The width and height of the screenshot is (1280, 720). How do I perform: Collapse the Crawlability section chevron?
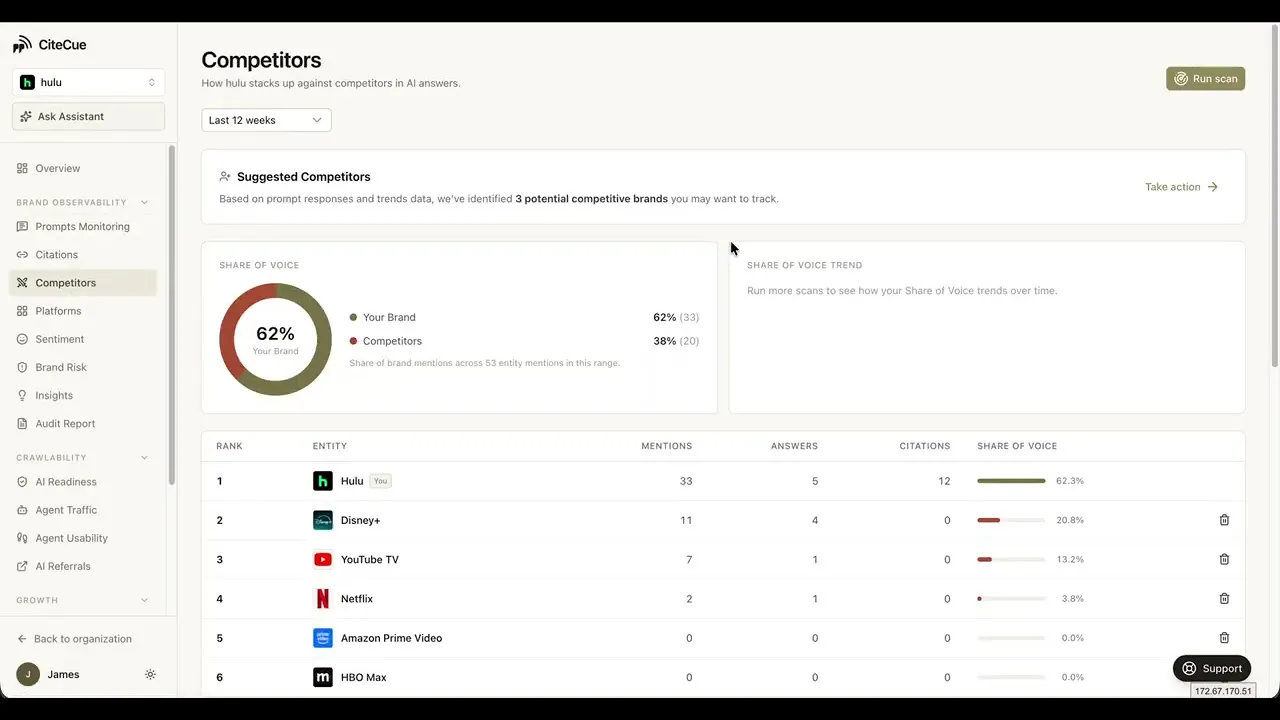tap(145, 458)
